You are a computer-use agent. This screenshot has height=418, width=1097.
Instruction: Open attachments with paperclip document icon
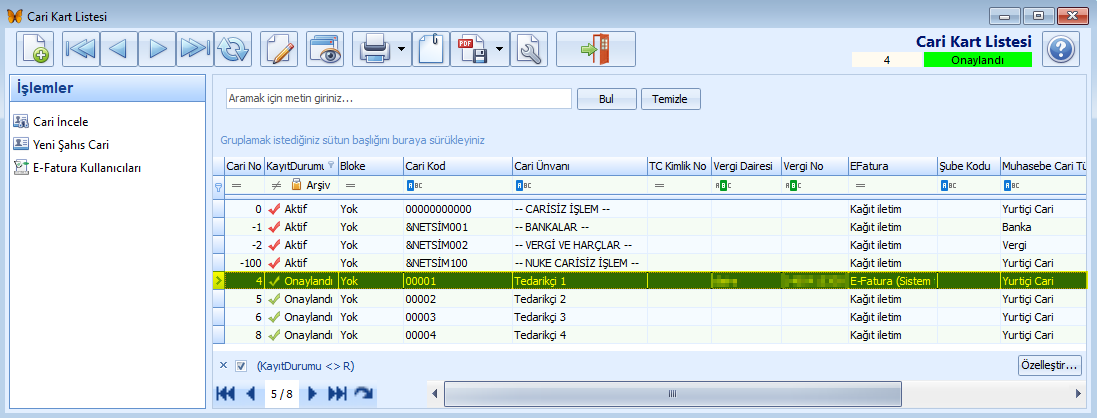click(x=431, y=49)
